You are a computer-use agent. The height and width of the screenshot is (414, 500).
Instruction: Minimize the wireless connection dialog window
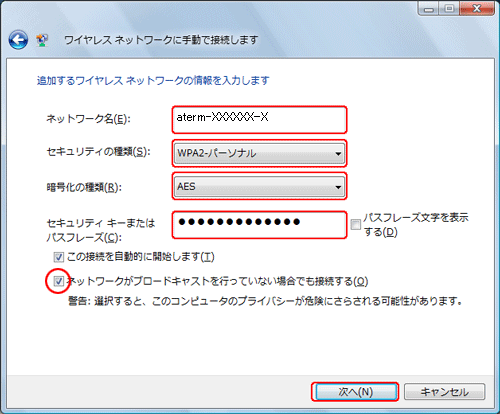(x=428, y=9)
